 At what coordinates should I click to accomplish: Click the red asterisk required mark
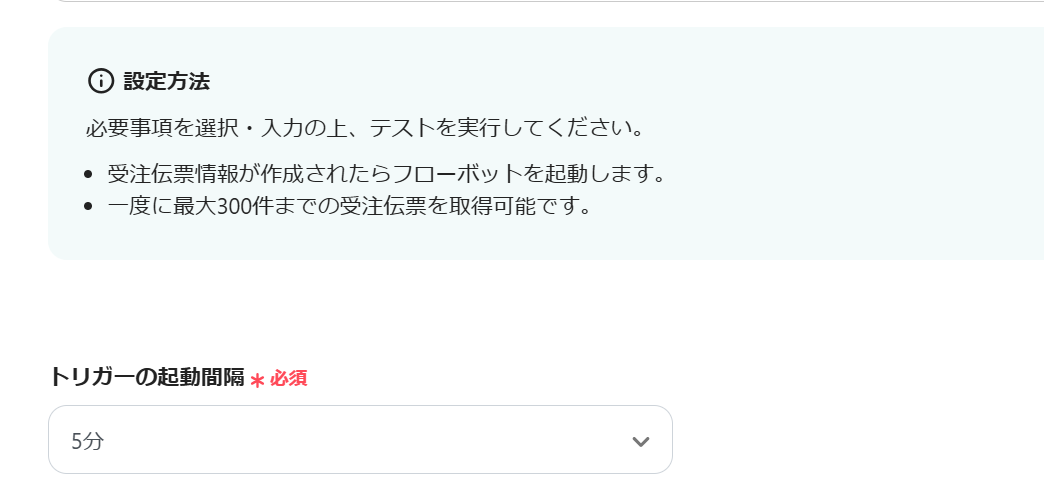pyautogui.click(x=258, y=380)
